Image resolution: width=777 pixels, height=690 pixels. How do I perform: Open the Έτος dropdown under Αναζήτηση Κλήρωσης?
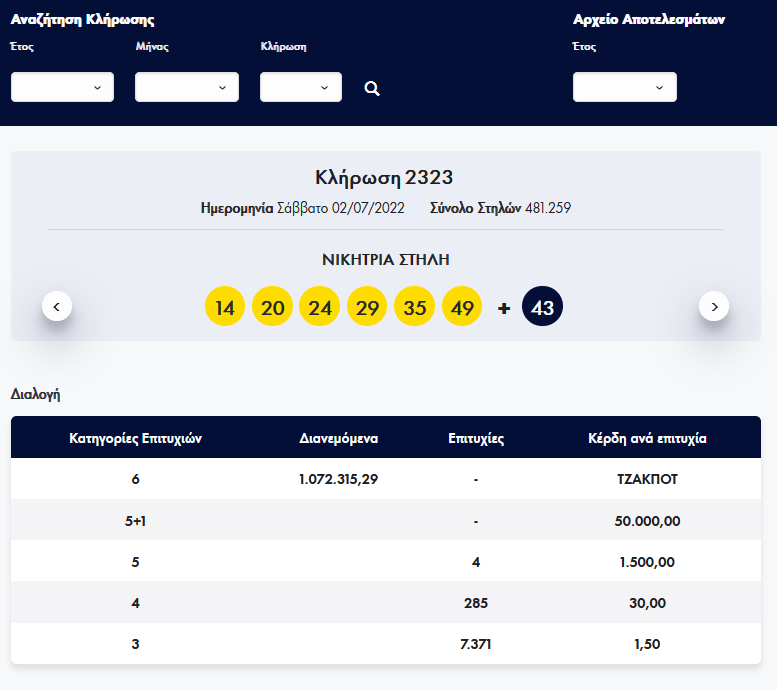[x=62, y=87]
